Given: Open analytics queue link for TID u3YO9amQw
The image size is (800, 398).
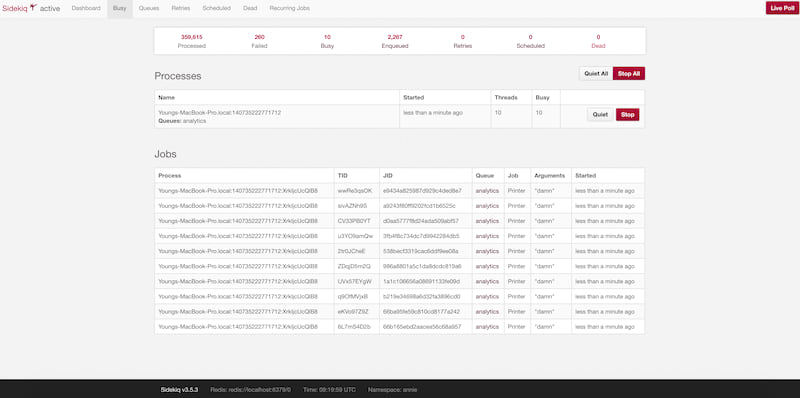Looking at the screenshot, I should pos(487,236).
